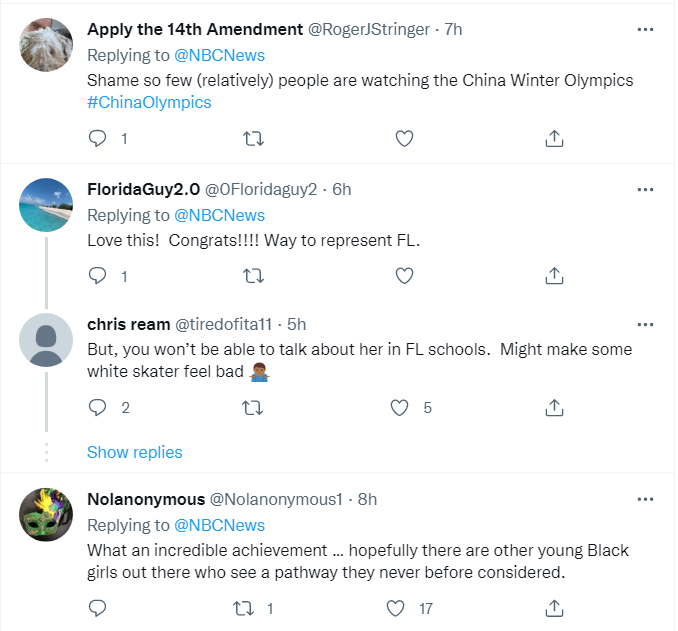Share the Nolanonymous tweet
678x631 pixels.
555,607
